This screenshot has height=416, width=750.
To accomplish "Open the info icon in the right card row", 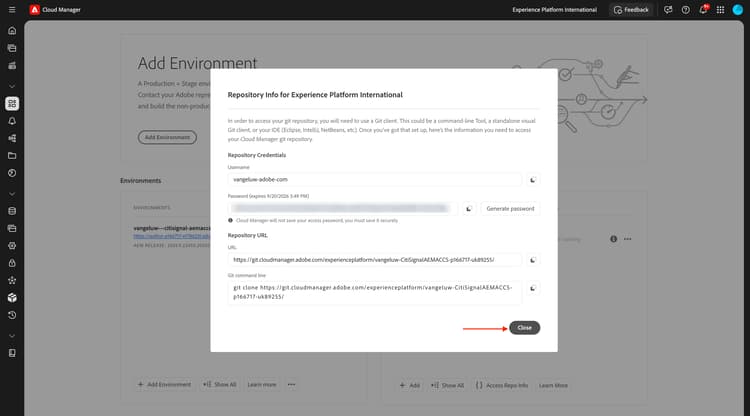I will tap(613, 239).
